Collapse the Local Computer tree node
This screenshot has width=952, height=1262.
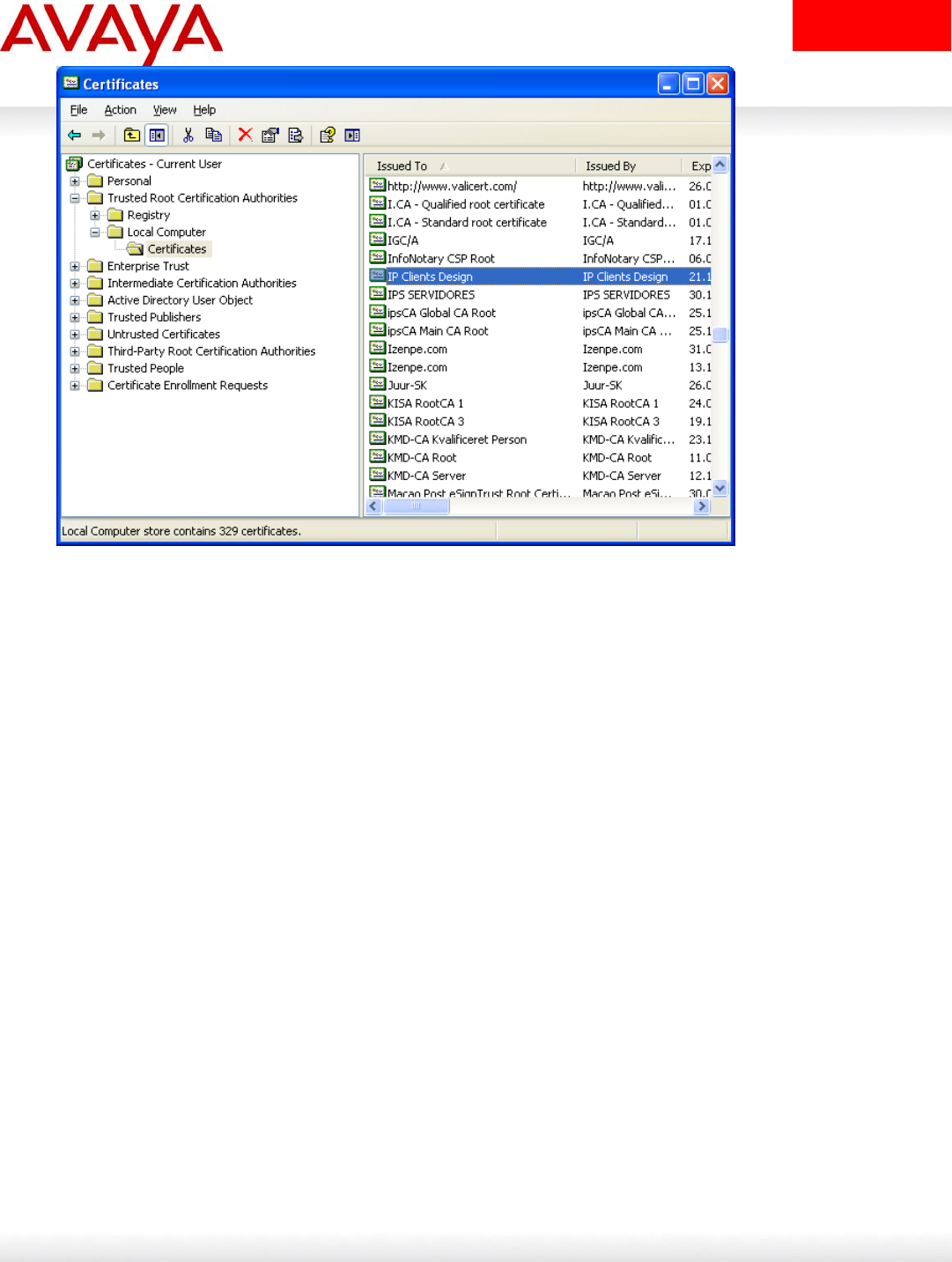95,232
